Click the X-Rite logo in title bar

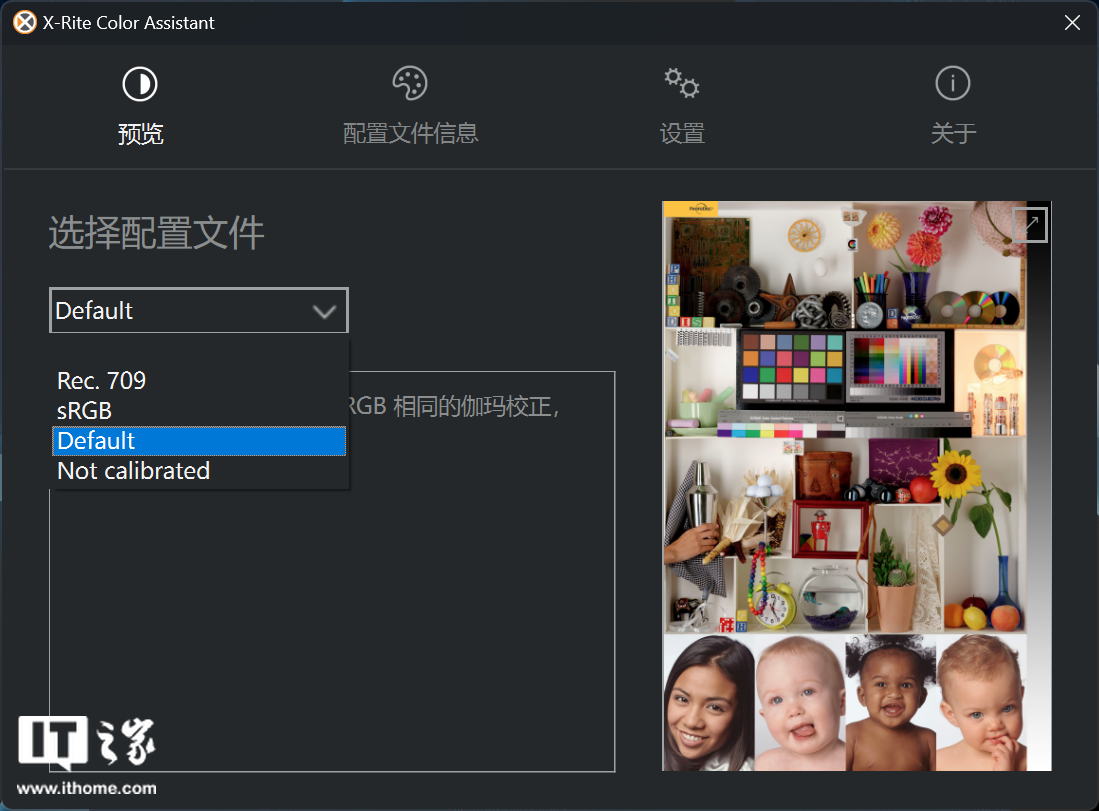24,22
